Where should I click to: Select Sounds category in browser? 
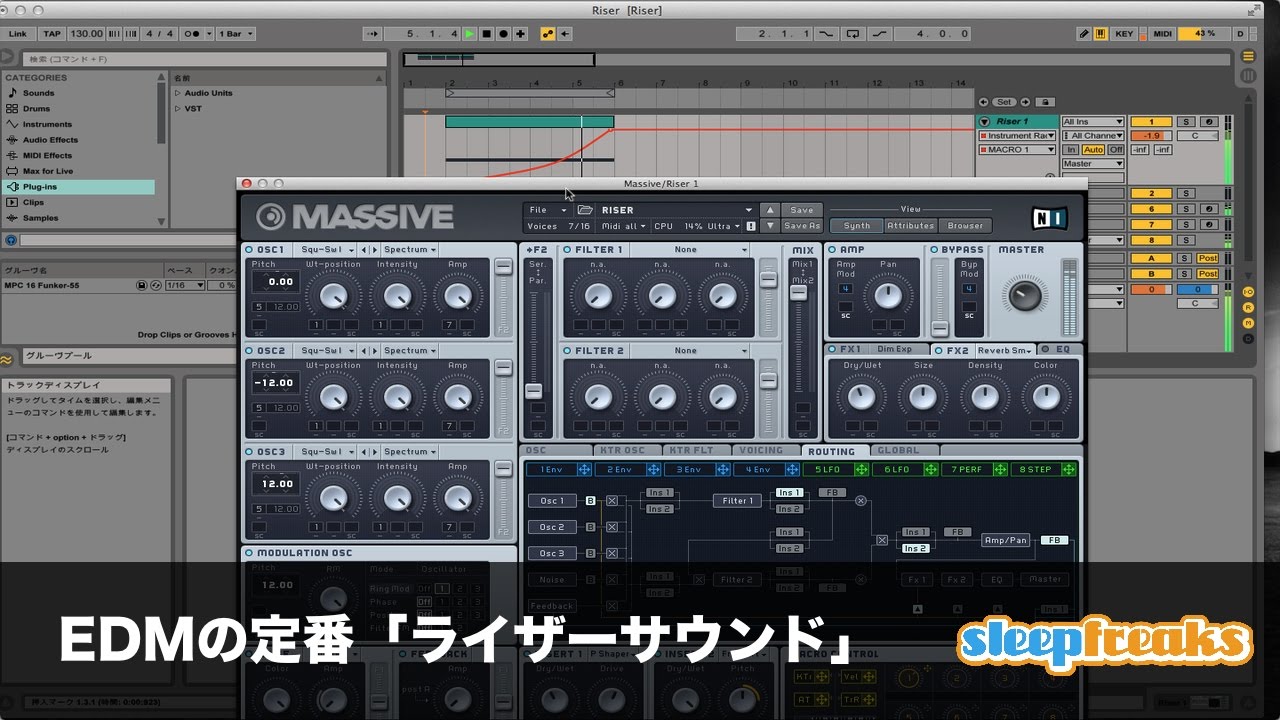(x=38, y=93)
